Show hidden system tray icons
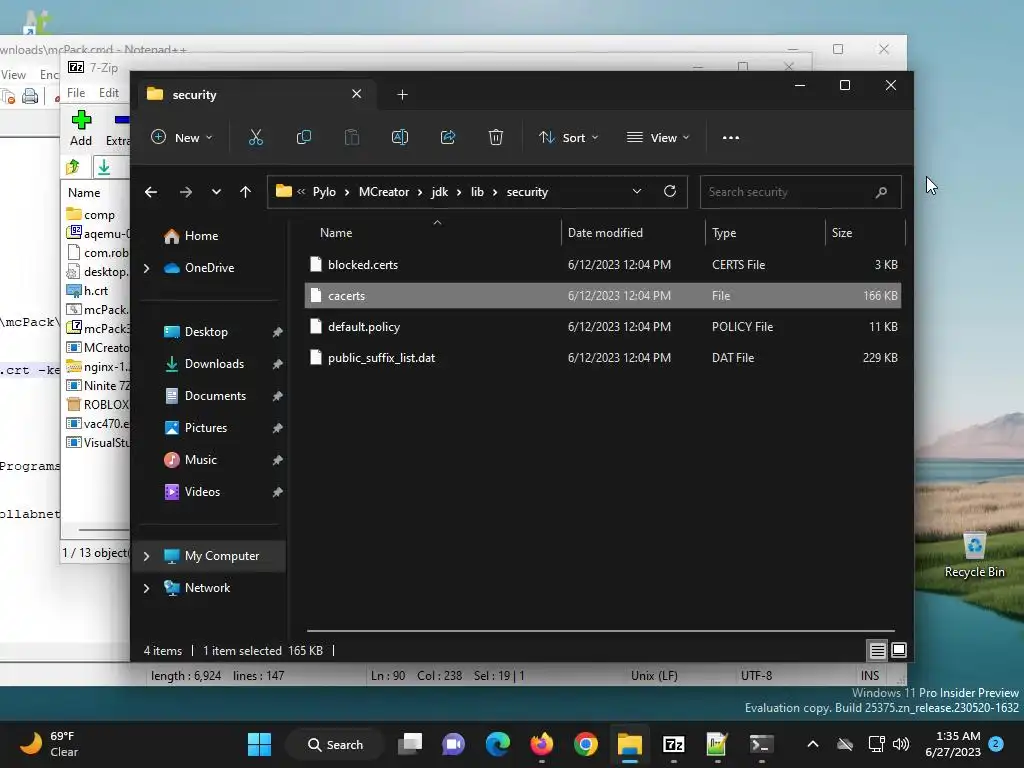Screen dimensions: 1024x768 coord(812,744)
